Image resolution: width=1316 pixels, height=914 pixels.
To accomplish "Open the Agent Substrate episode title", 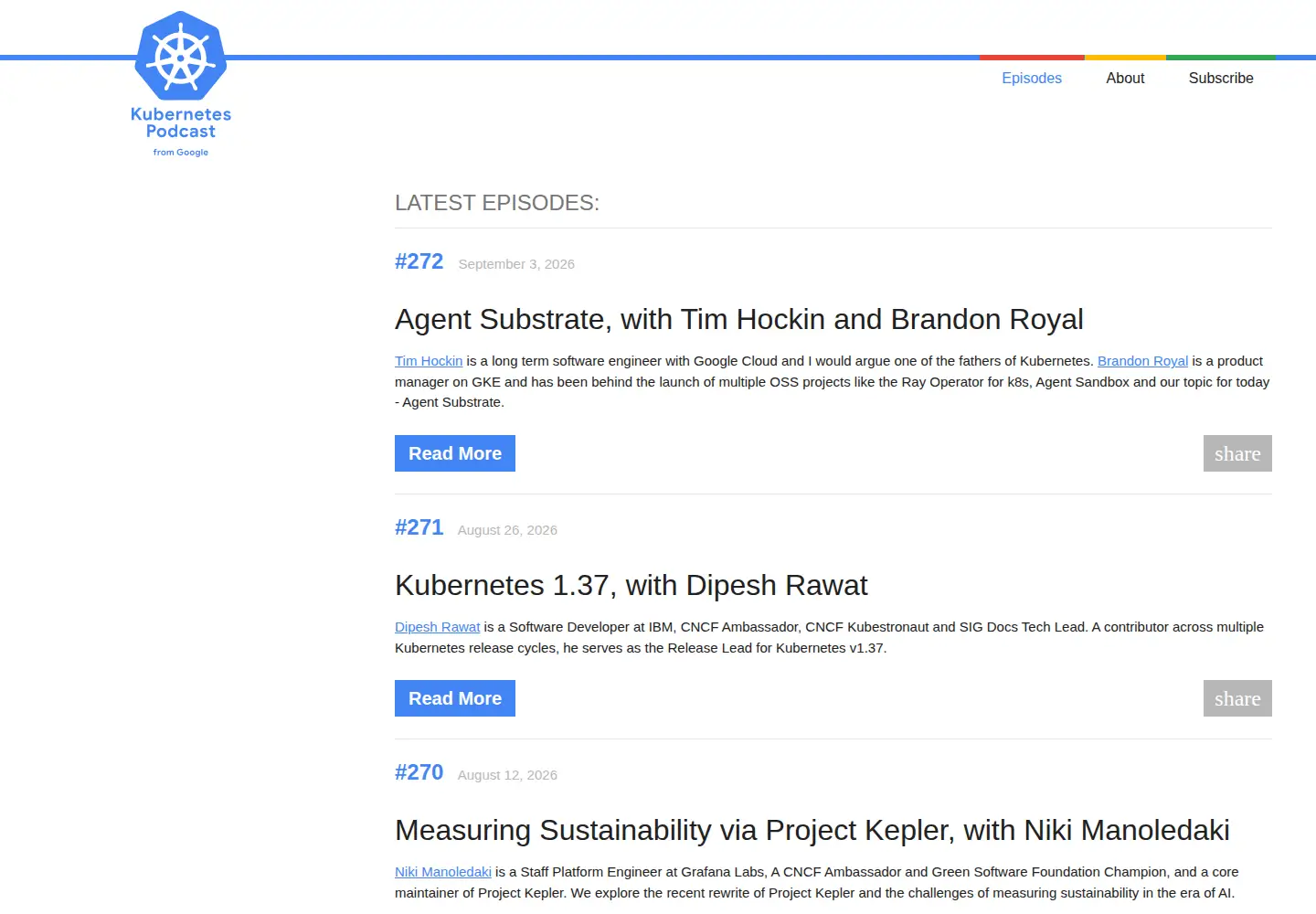I will 738,319.
